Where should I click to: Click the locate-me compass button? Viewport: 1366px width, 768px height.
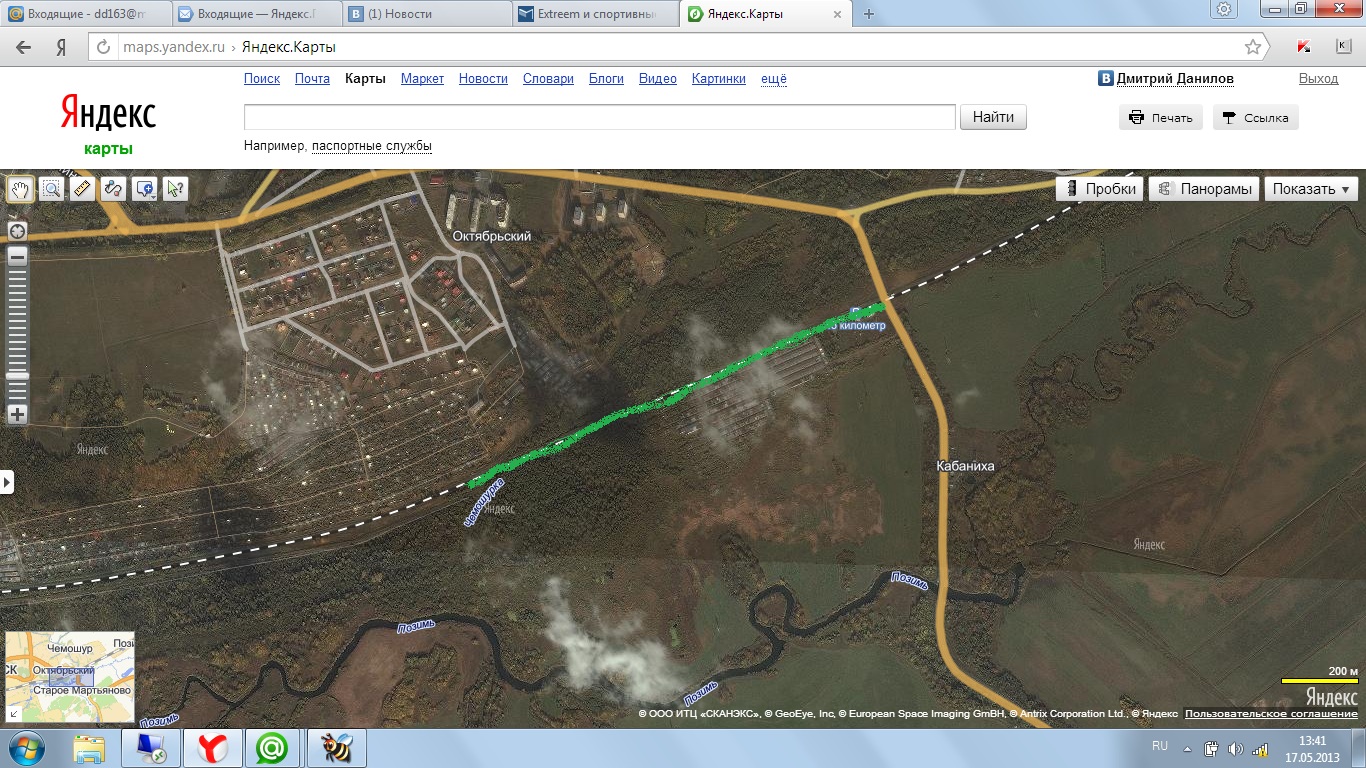click(18, 231)
